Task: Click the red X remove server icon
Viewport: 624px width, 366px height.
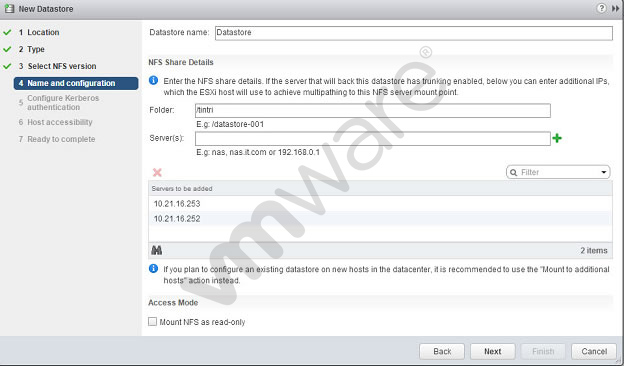Action: 157,172
